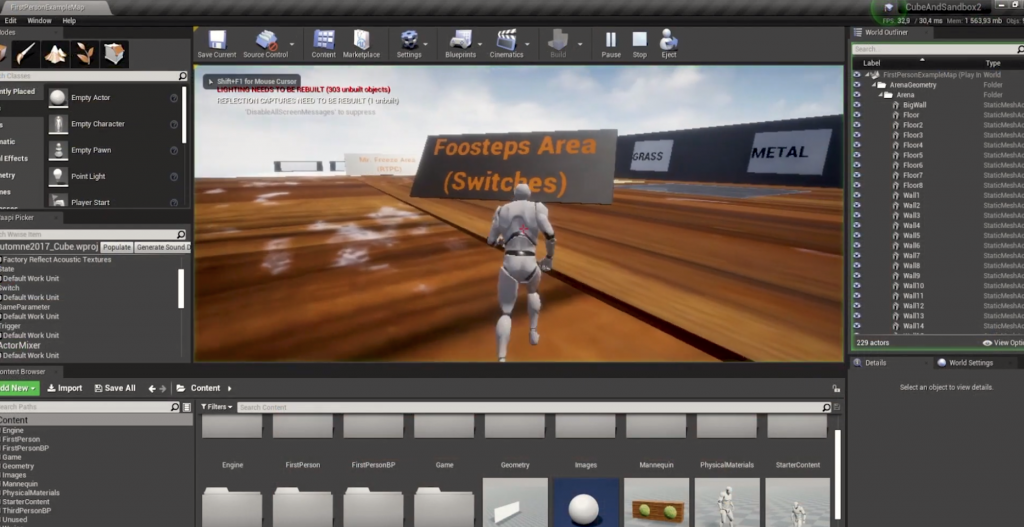Select the Paint mode brush icon
The height and width of the screenshot is (527, 1024).
(26, 54)
